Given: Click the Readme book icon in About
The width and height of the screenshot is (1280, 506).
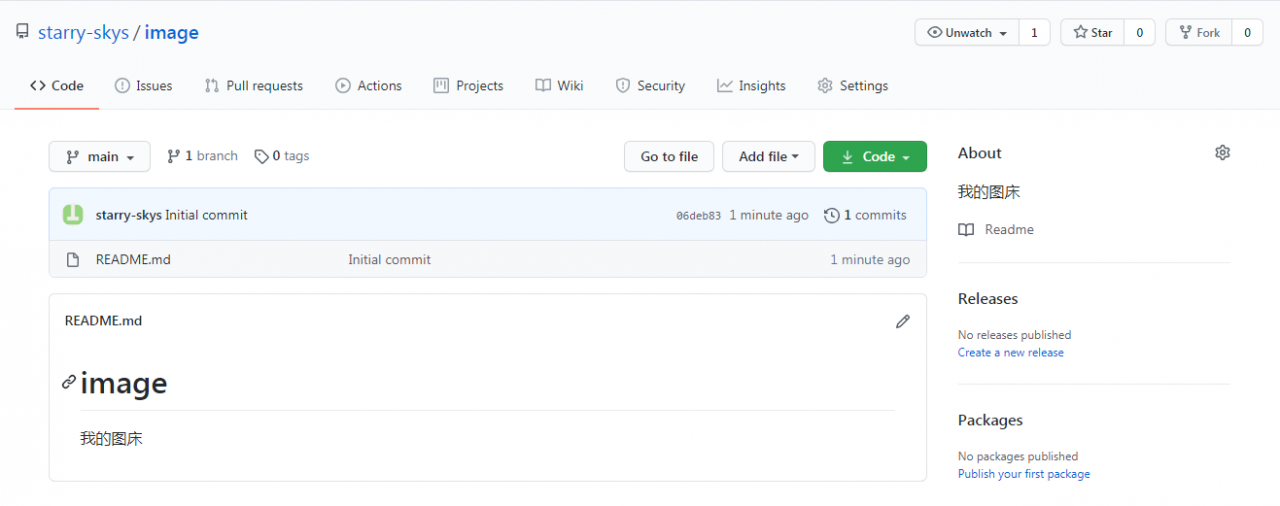Looking at the screenshot, I should point(966,230).
